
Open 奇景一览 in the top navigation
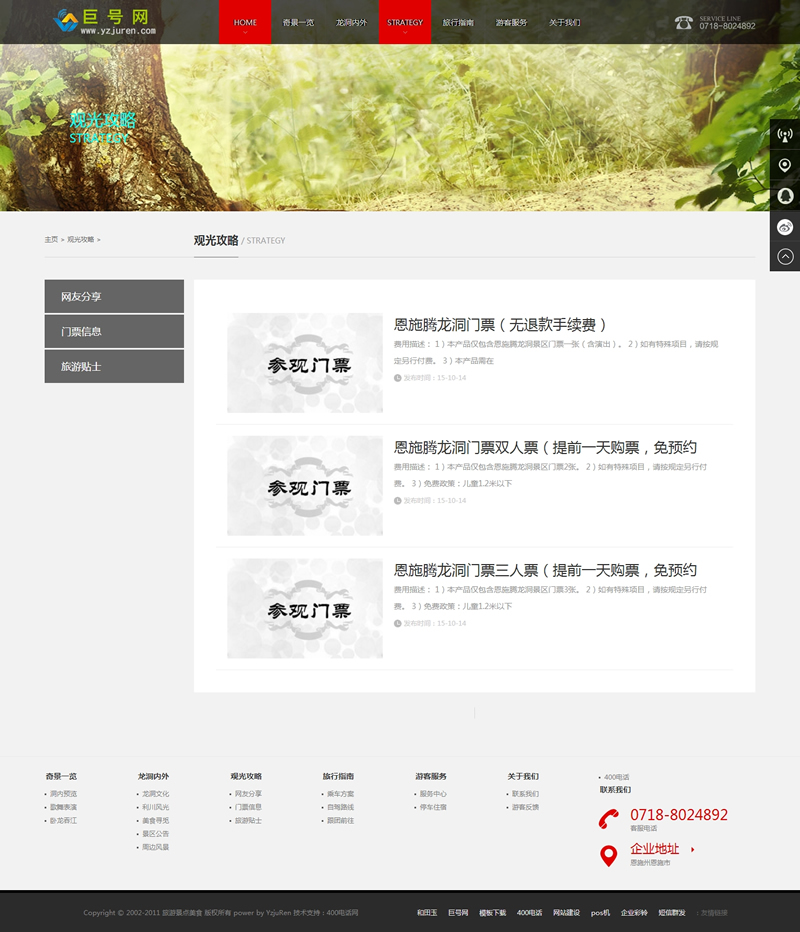[298, 22]
